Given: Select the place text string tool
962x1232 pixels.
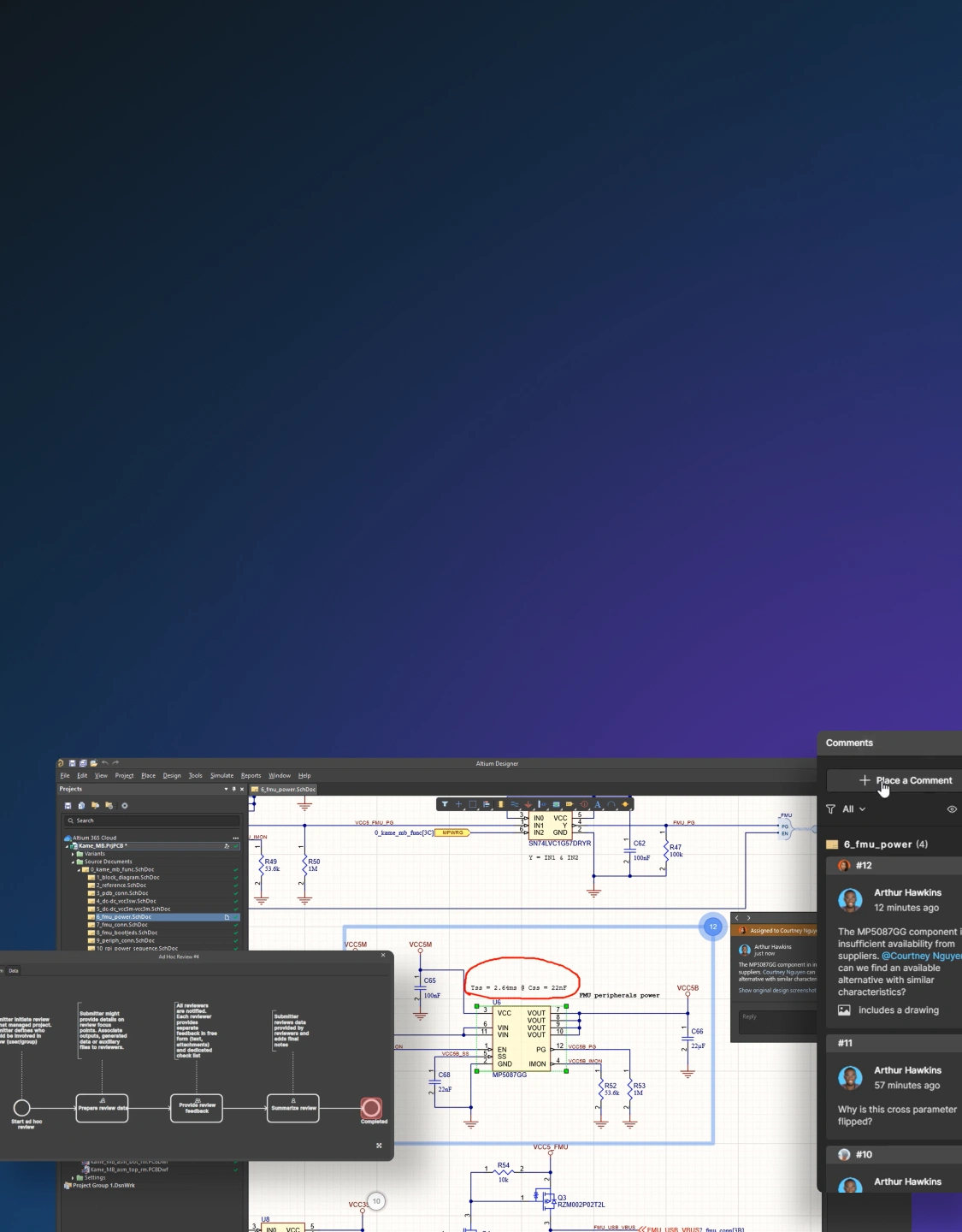Looking at the screenshot, I should coord(597,804).
